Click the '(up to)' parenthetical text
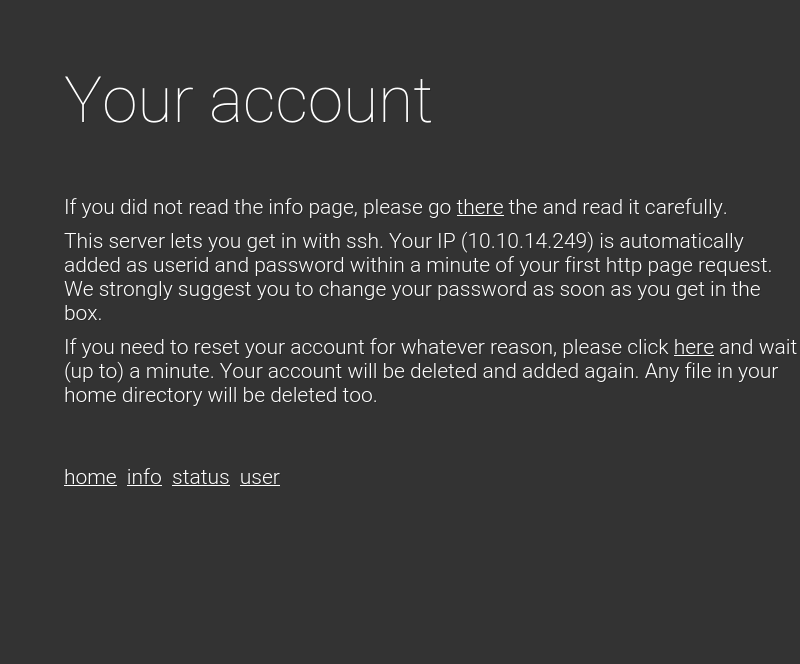The image size is (800, 664). 94,372
